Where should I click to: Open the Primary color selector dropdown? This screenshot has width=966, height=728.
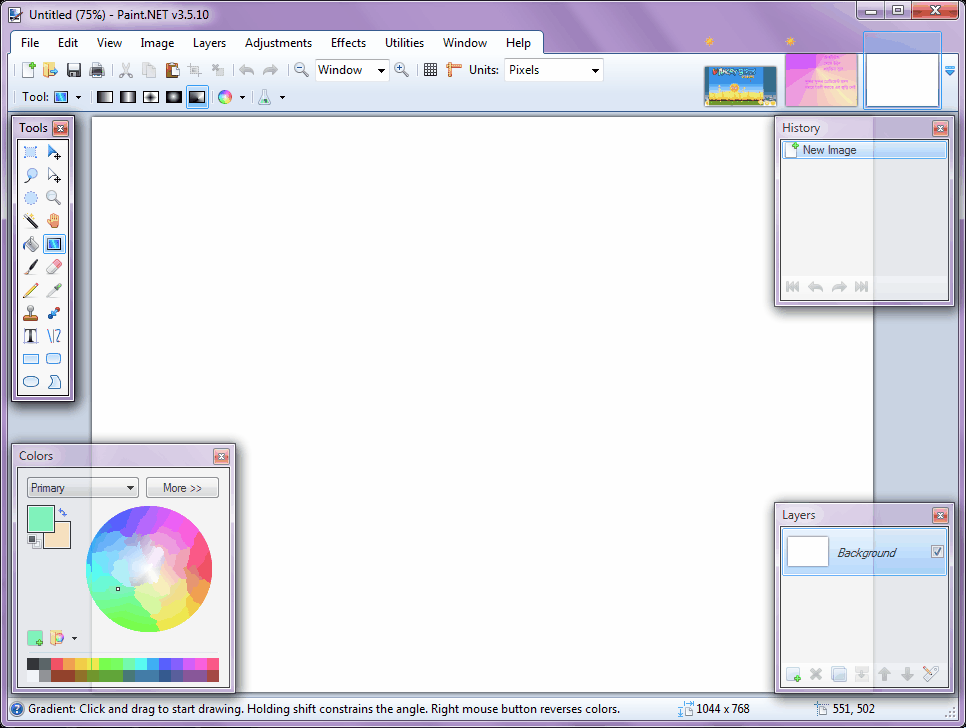(83, 488)
